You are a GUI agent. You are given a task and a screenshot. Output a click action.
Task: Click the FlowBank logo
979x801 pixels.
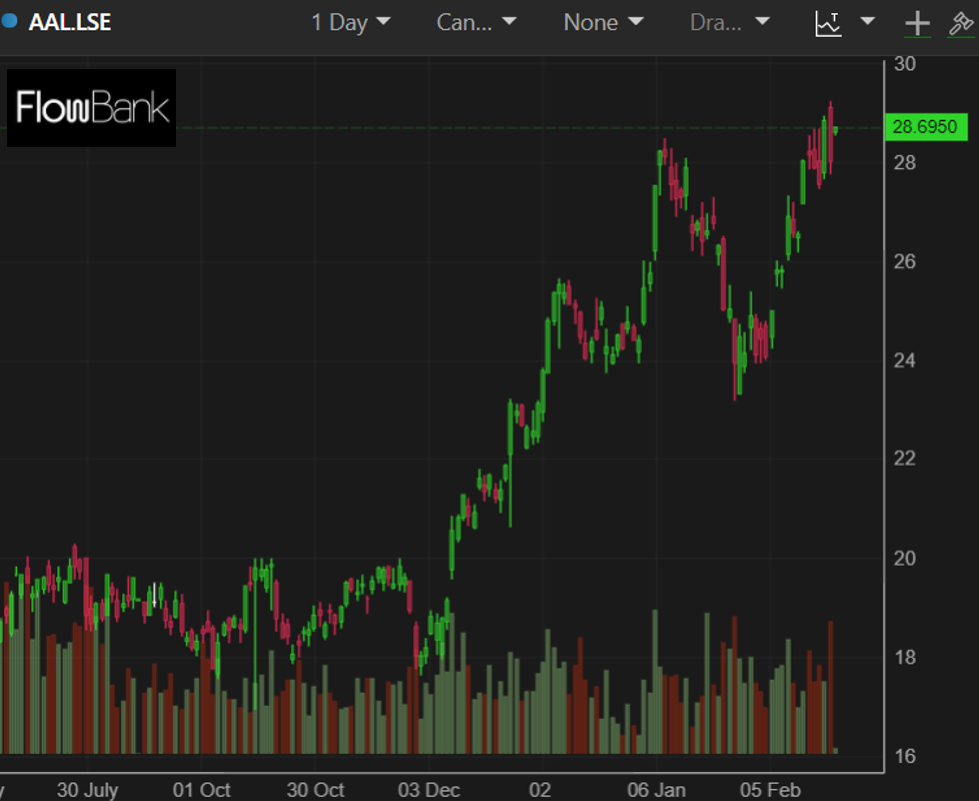(x=92, y=108)
